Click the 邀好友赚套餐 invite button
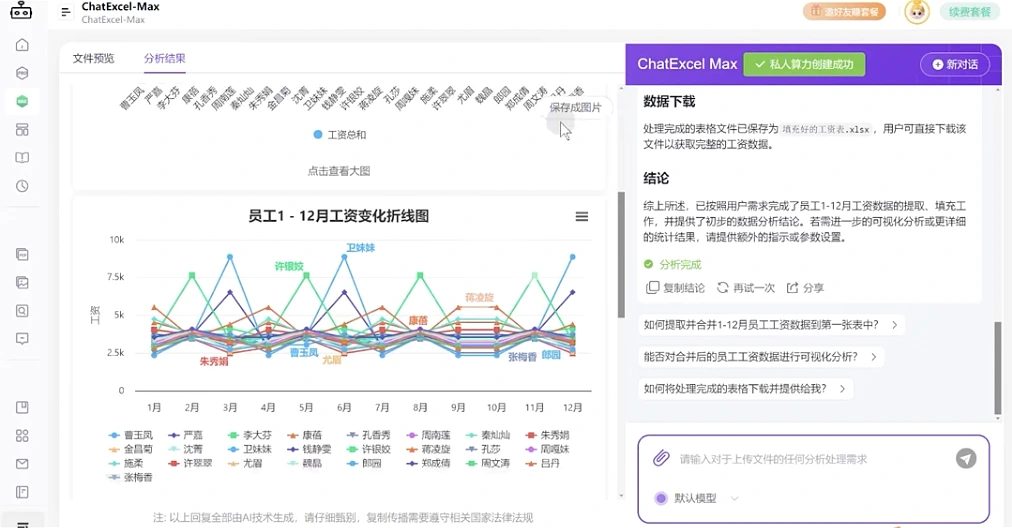The height and width of the screenshot is (528, 1012). pyautogui.click(x=844, y=12)
